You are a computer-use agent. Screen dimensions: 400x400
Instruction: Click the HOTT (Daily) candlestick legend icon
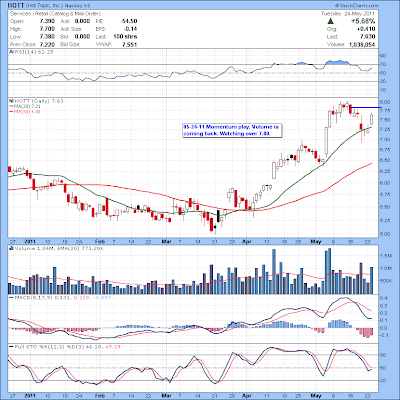point(11,101)
